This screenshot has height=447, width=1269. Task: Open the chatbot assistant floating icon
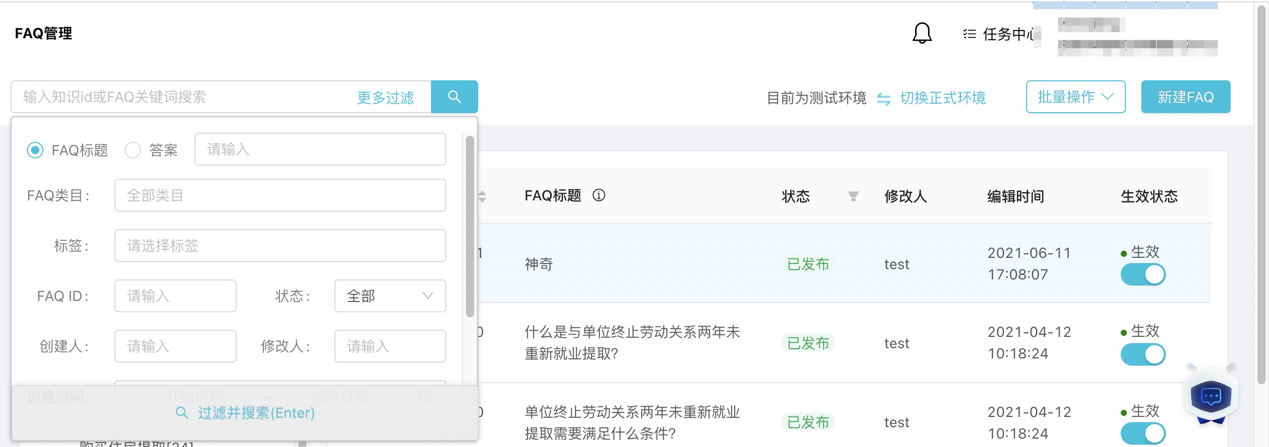(1211, 397)
